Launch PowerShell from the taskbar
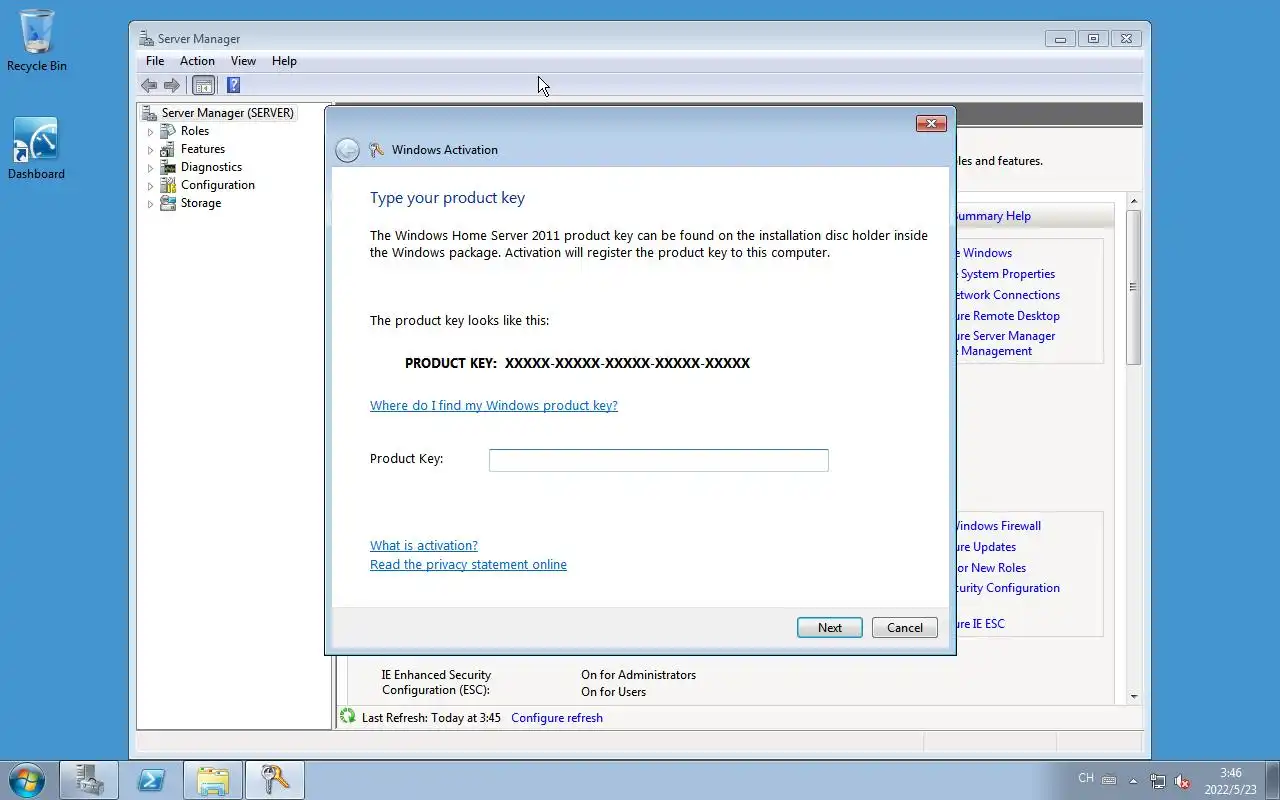The height and width of the screenshot is (800, 1280). tap(151, 780)
